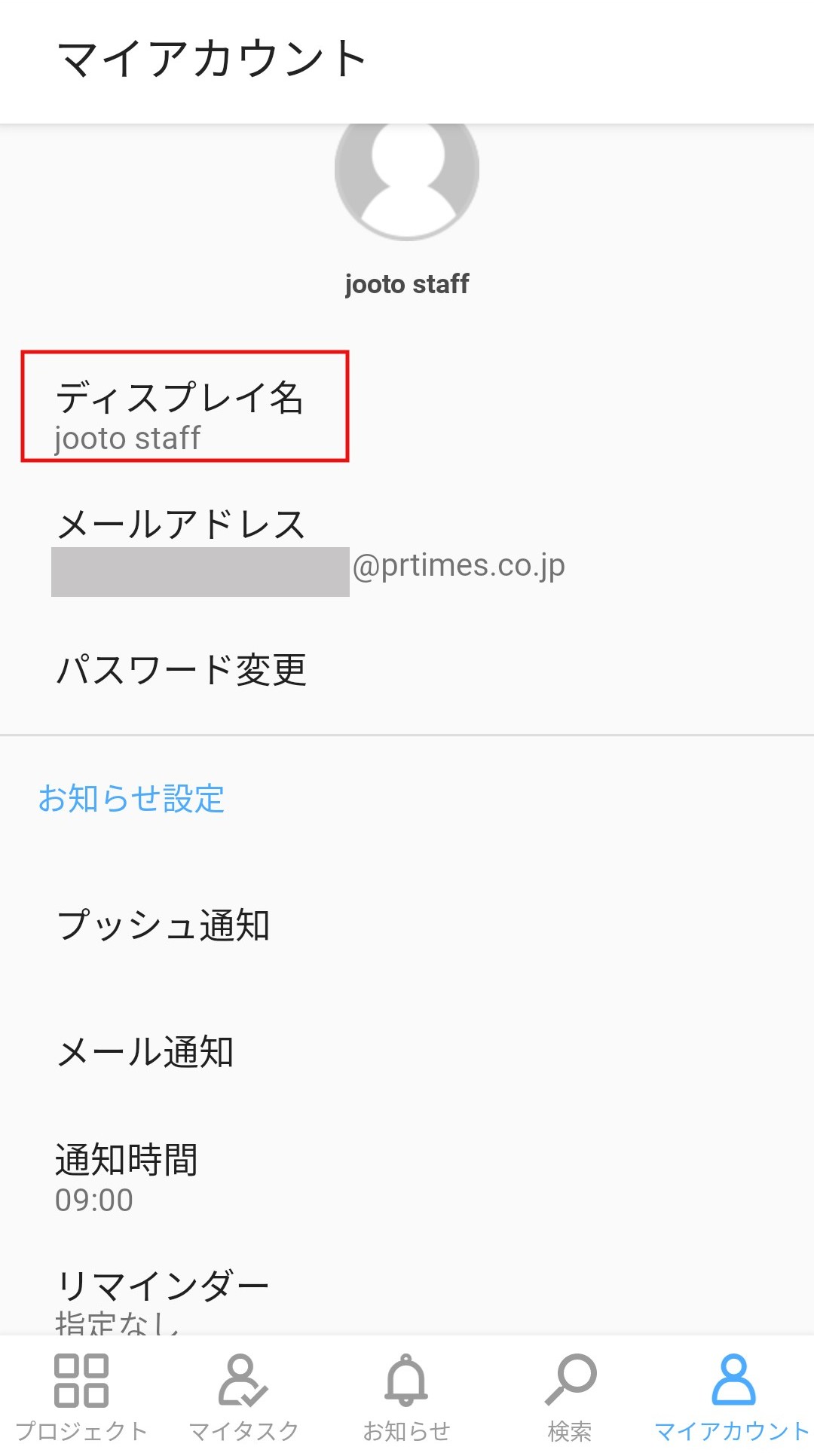The height and width of the screenshot is (1456, 814).
Task: Open プッシュ通知 settings
Action: click(407, 925)
